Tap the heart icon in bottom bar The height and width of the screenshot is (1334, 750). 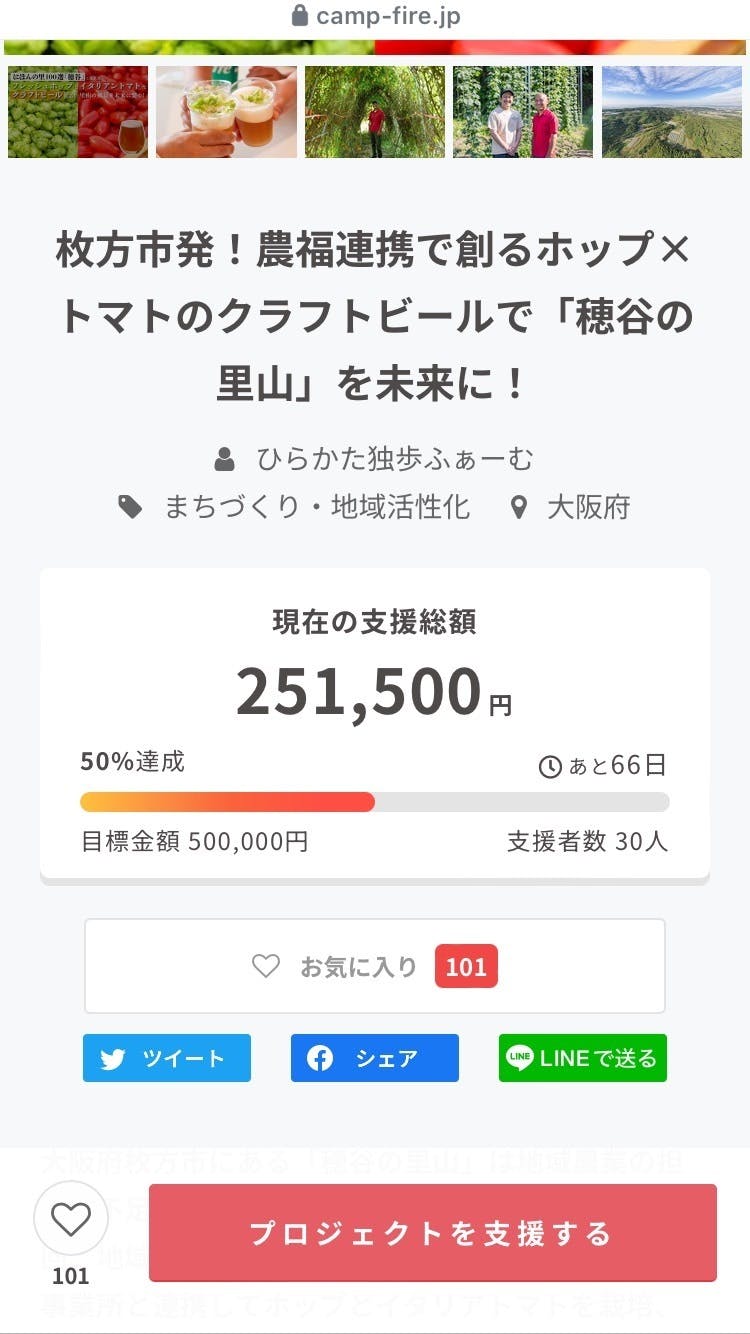point(71,1219)
